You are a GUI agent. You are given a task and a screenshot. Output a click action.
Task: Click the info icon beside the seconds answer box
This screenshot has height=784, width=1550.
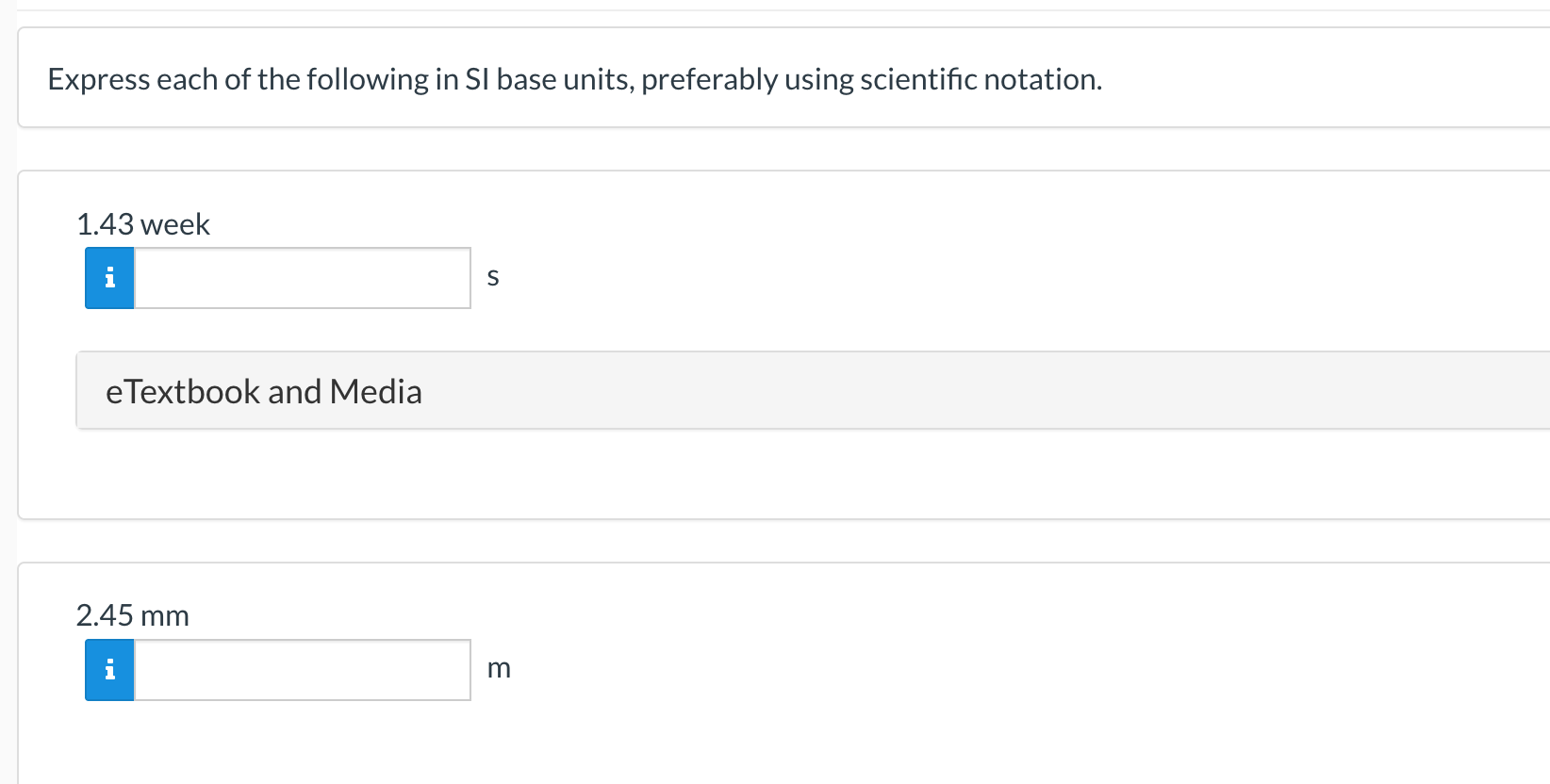(x=109, y=278)
